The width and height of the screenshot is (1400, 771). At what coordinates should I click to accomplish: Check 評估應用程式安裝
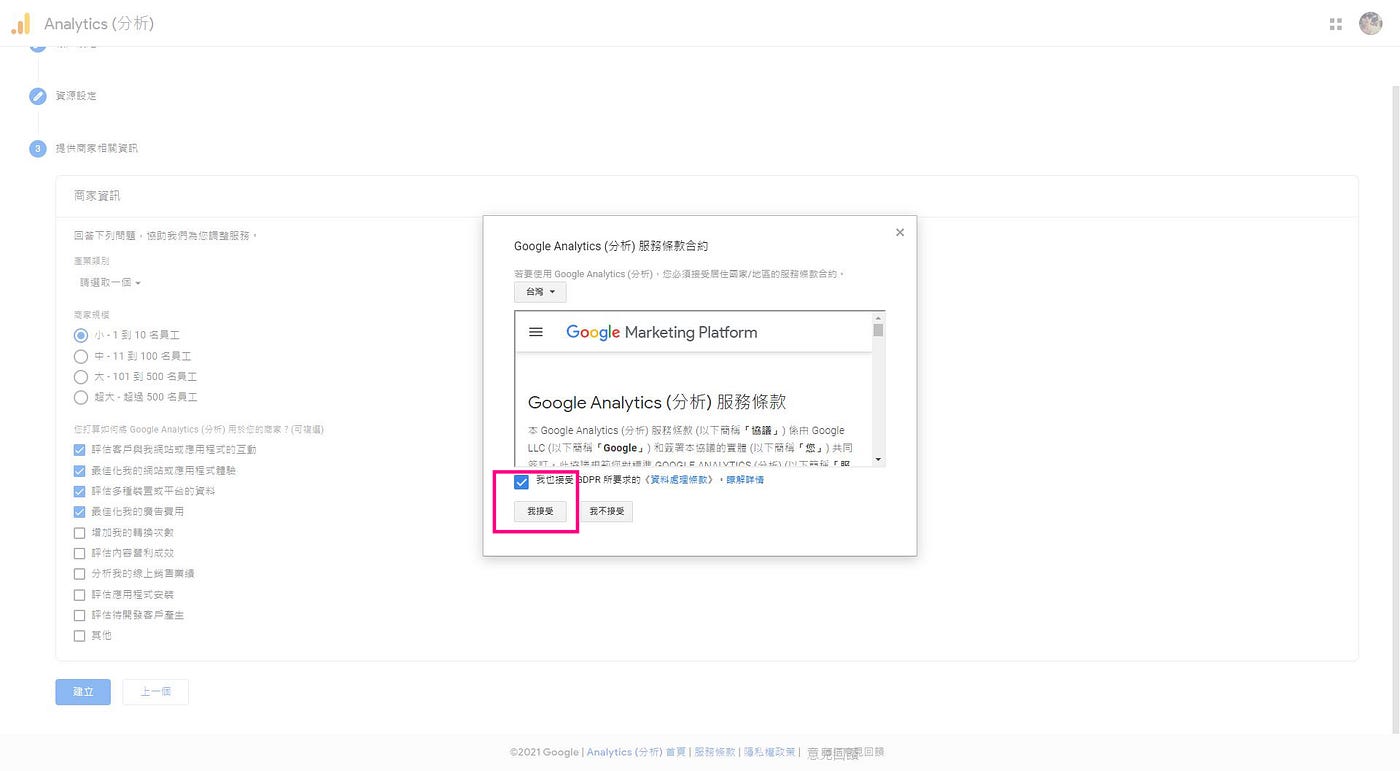pos(80,594)
